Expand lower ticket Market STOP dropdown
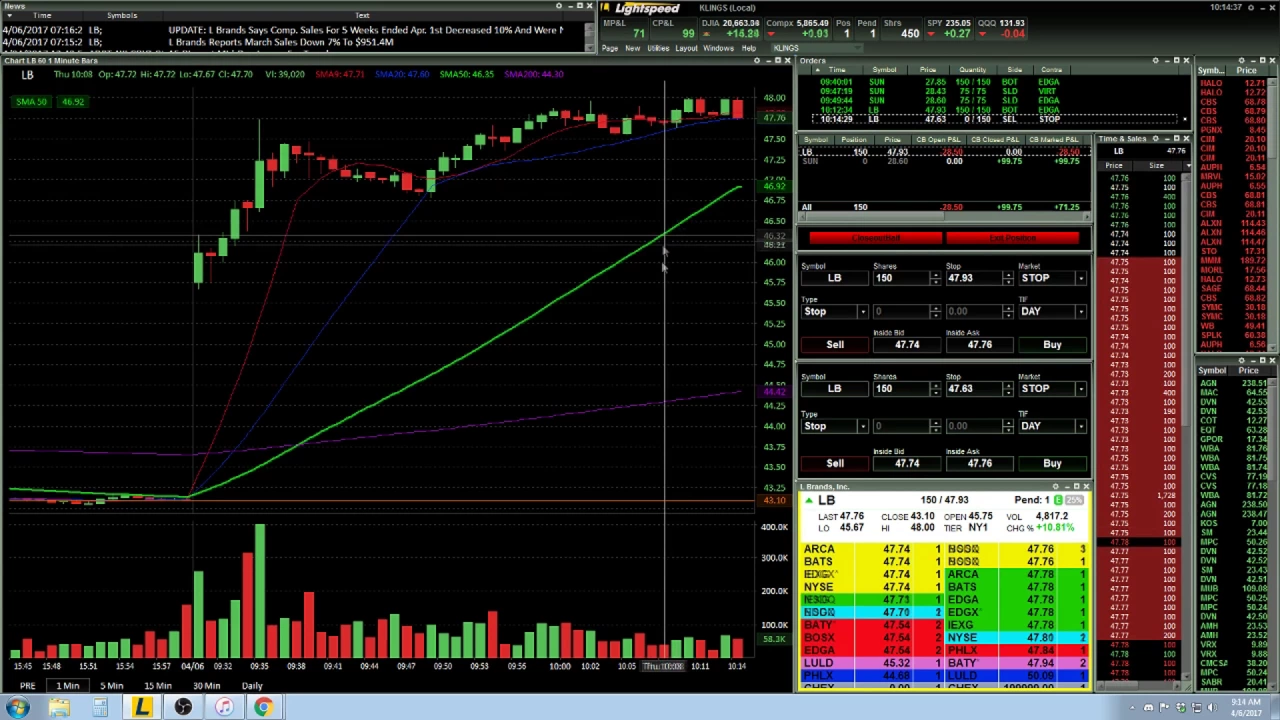 click(x=1080, y=389)
